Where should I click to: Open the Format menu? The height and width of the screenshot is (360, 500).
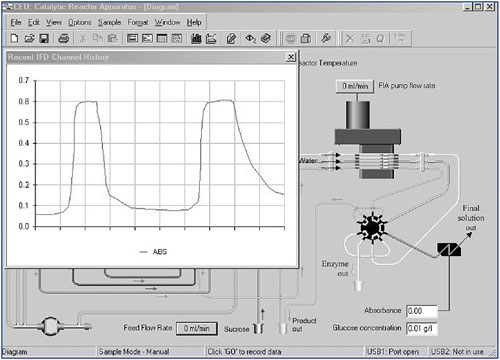click(x=138, y=22)
